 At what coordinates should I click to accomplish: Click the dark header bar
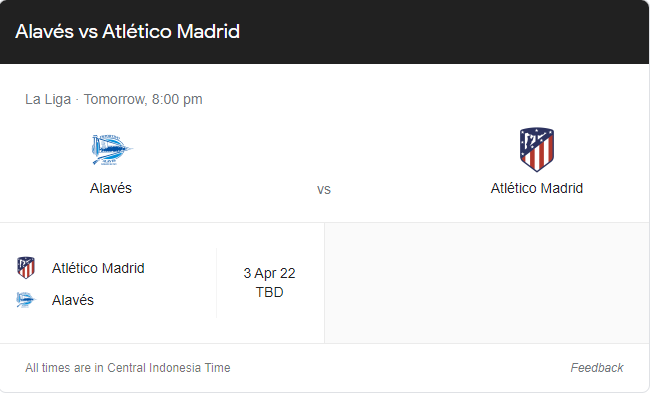[x=324, y=32]
